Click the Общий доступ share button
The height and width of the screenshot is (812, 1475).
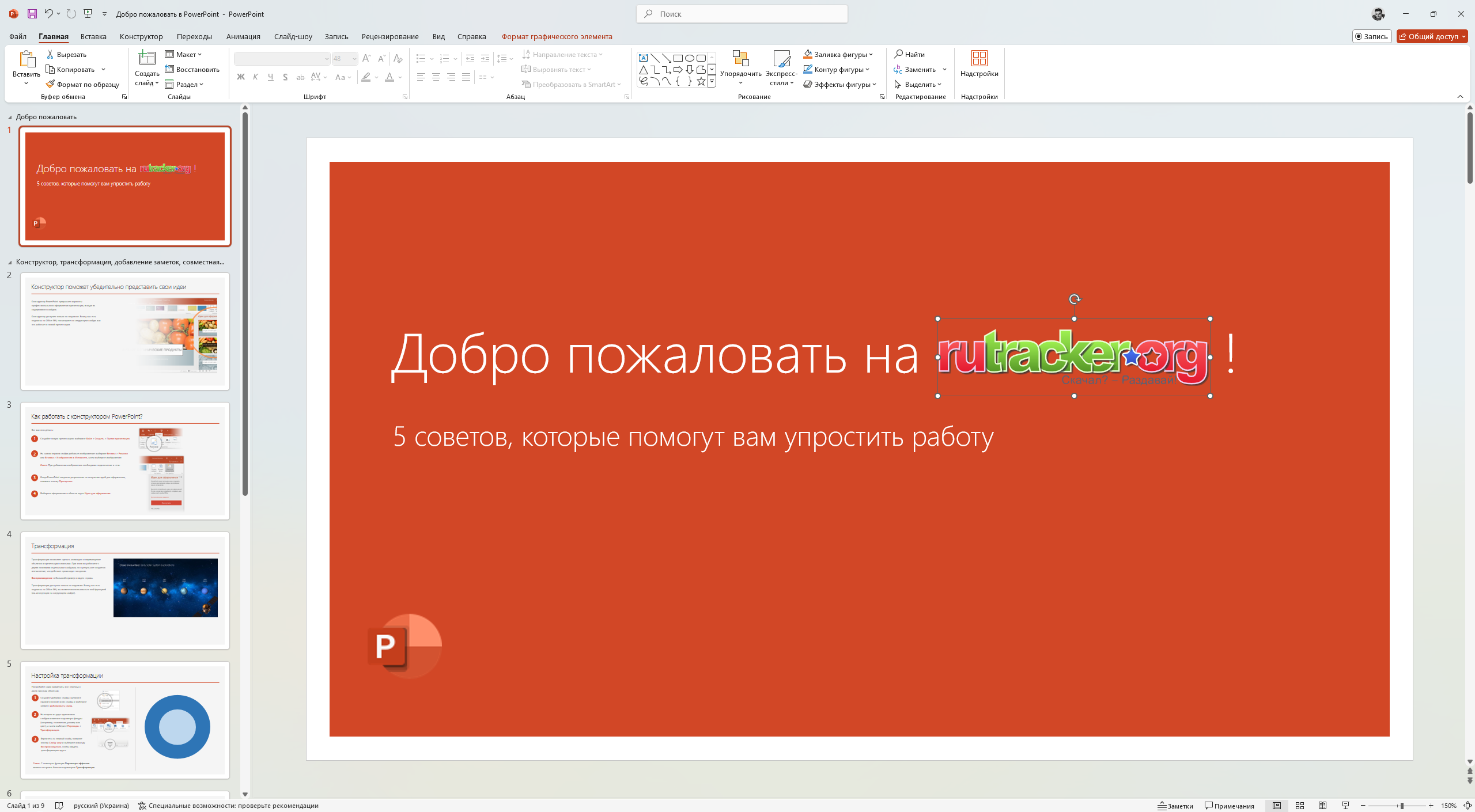click(1432, 36)
